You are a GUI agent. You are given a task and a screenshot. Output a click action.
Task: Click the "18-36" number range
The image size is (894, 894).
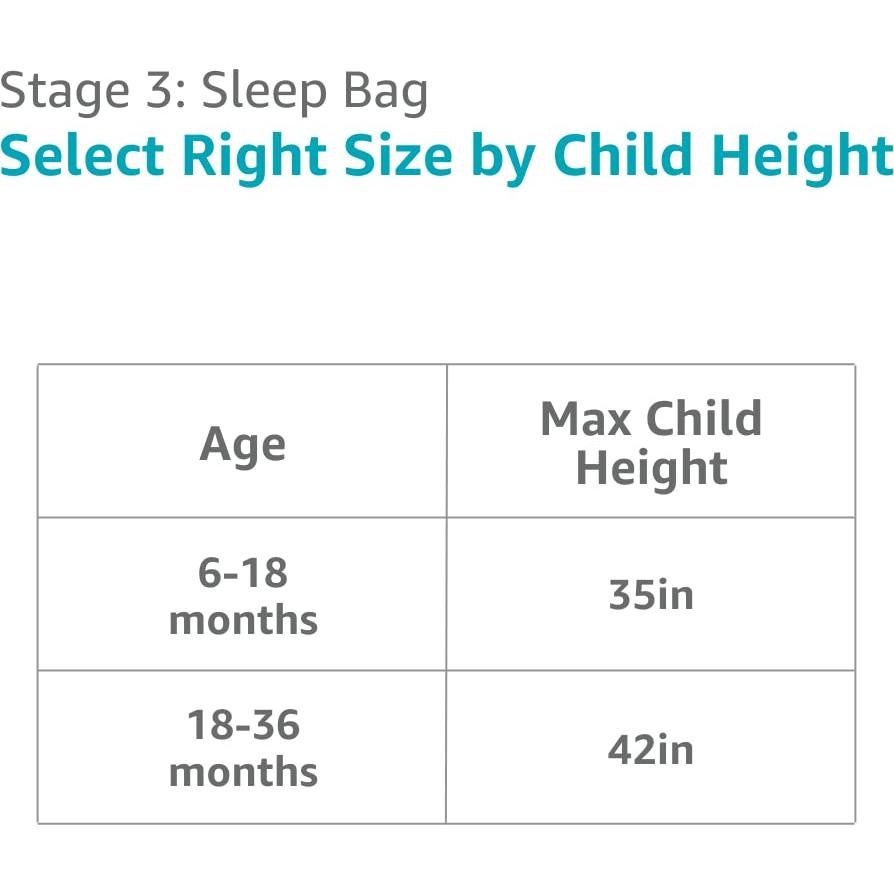tap(243, 725)
